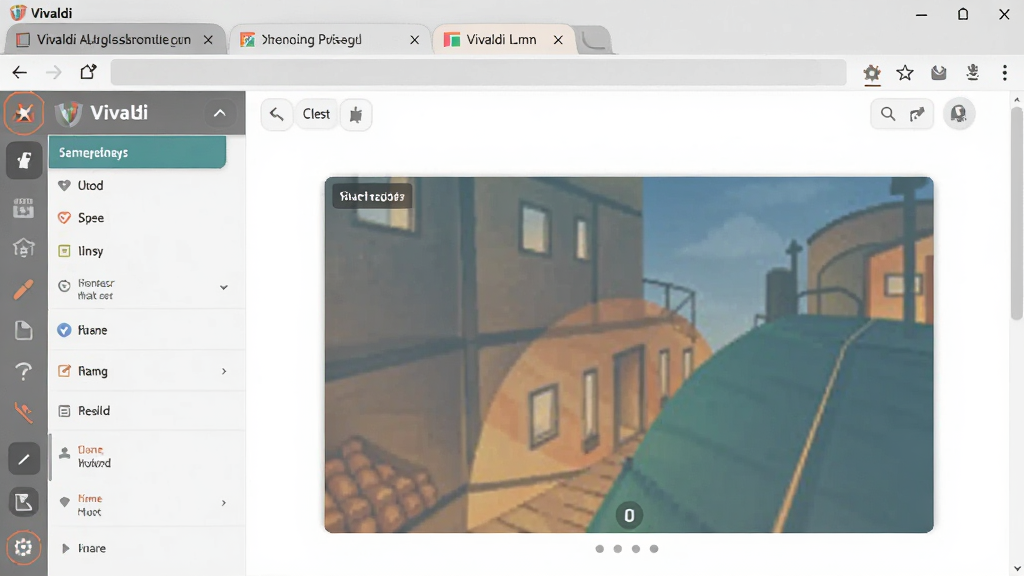Click the gear icon right of the address bar
The image size is (1024, 576).
pos(872,73)
